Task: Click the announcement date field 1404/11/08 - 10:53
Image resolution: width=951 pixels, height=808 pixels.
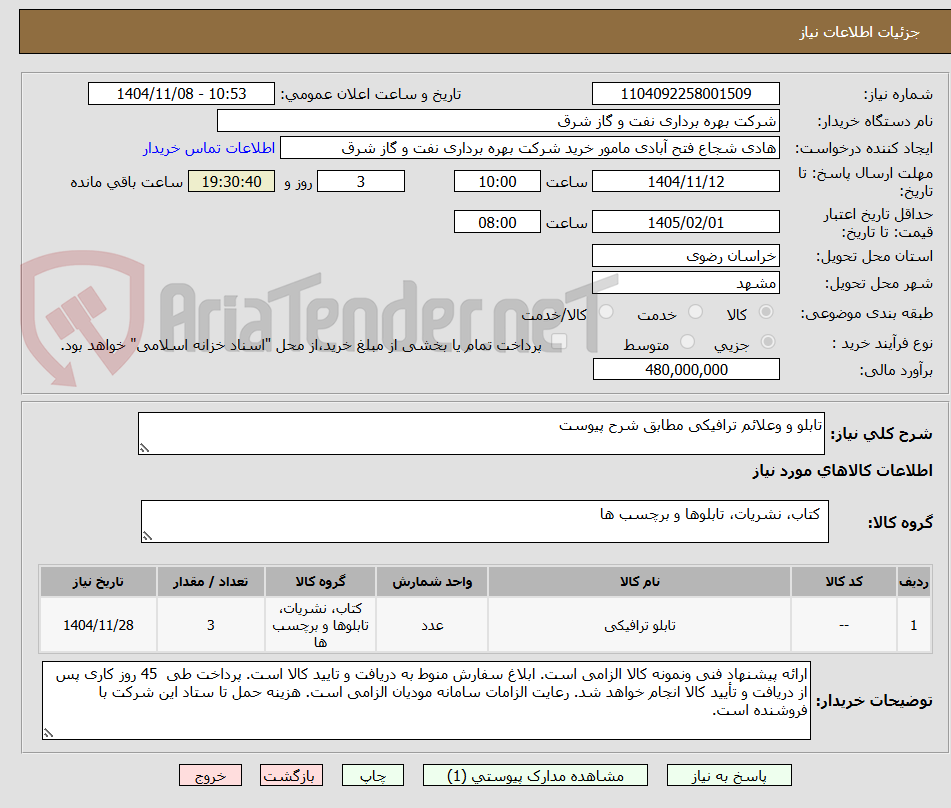Action: pyautogui.click(x=181, y=94)
